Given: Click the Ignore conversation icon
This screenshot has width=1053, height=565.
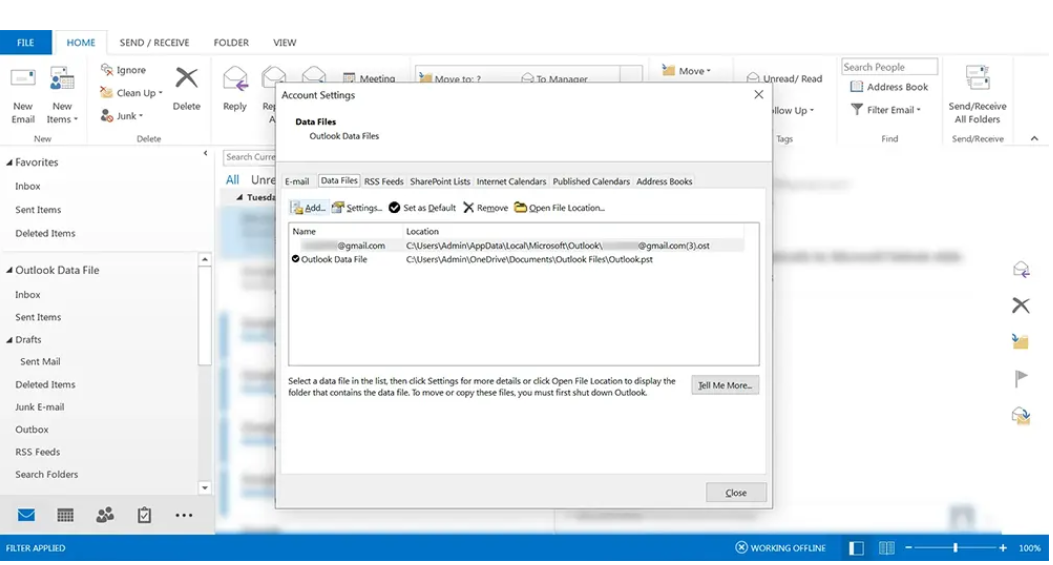Looking at the screenshot, I should click(107, 69).
